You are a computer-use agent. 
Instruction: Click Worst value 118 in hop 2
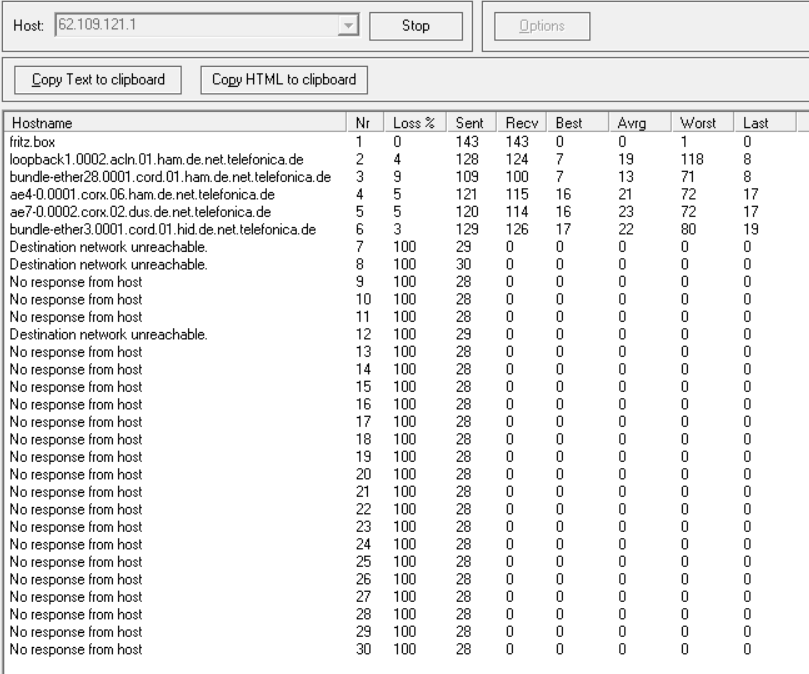point(692,159)
